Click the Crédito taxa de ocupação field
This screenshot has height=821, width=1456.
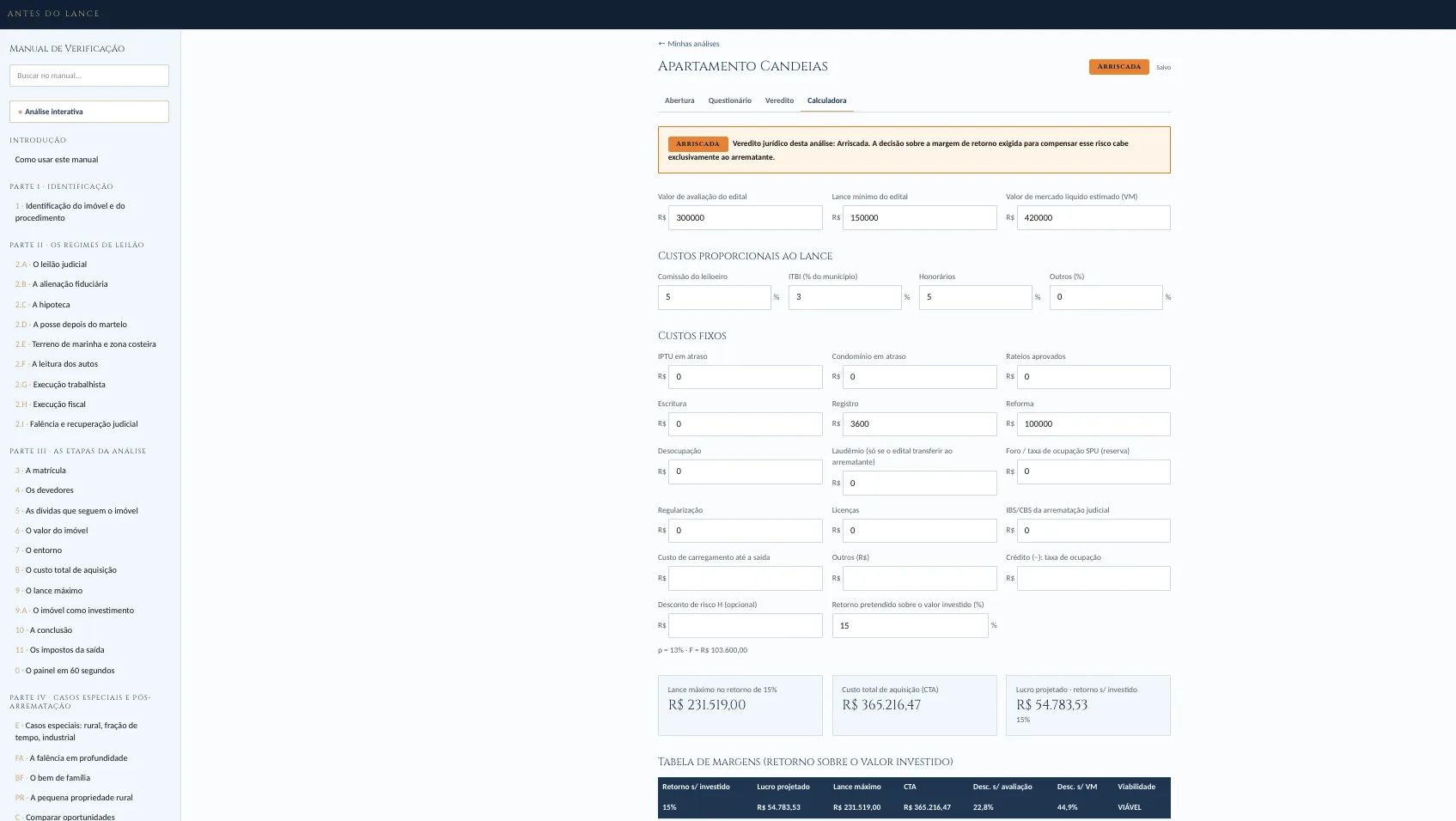click(x=1094, y=578)
